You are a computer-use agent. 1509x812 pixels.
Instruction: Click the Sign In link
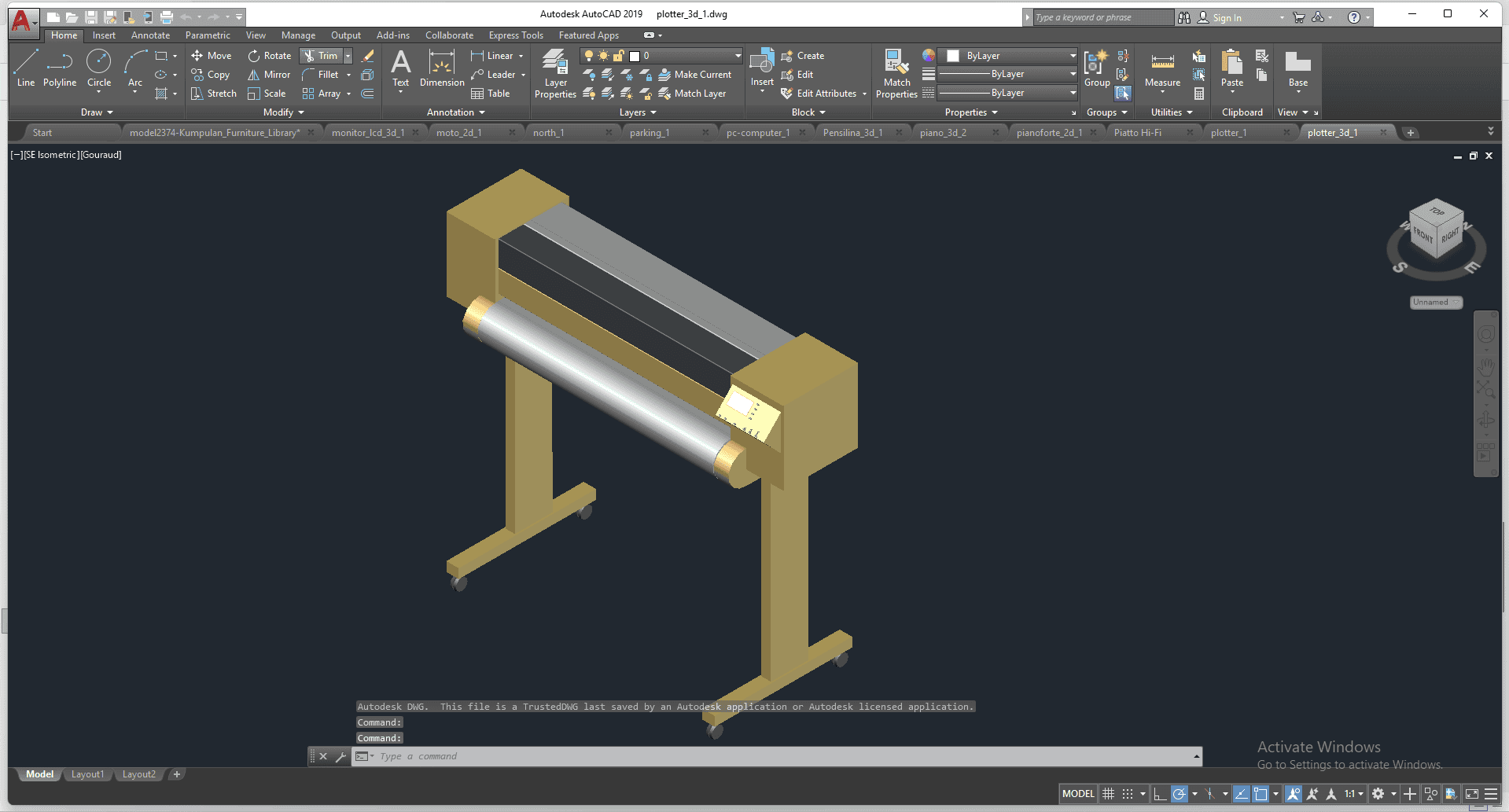point(1227,17)
